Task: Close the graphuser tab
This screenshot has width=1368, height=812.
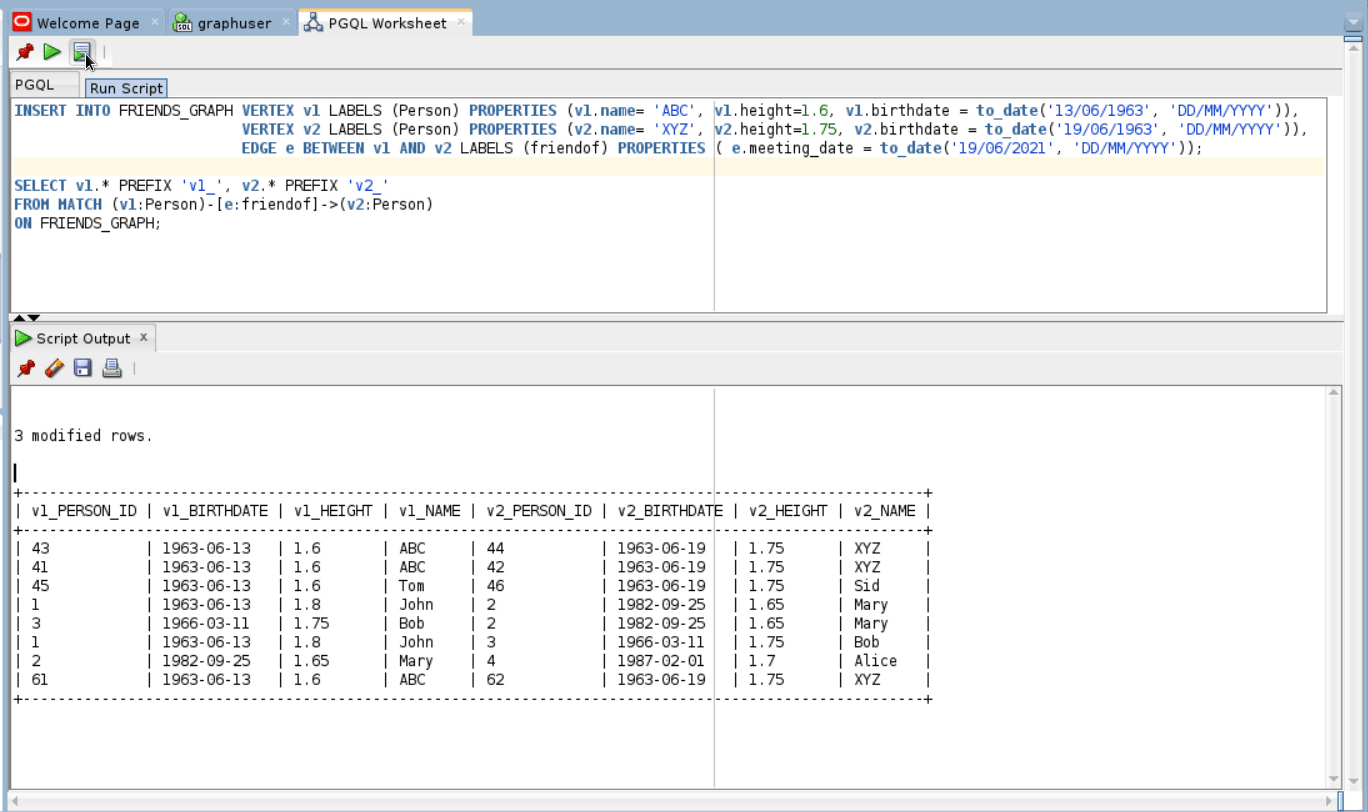Action: click(286, 22)
